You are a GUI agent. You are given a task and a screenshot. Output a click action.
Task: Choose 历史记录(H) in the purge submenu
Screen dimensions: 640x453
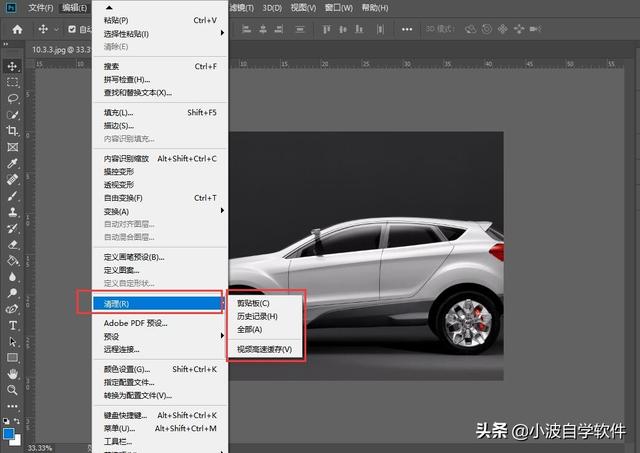pos(256,316)
